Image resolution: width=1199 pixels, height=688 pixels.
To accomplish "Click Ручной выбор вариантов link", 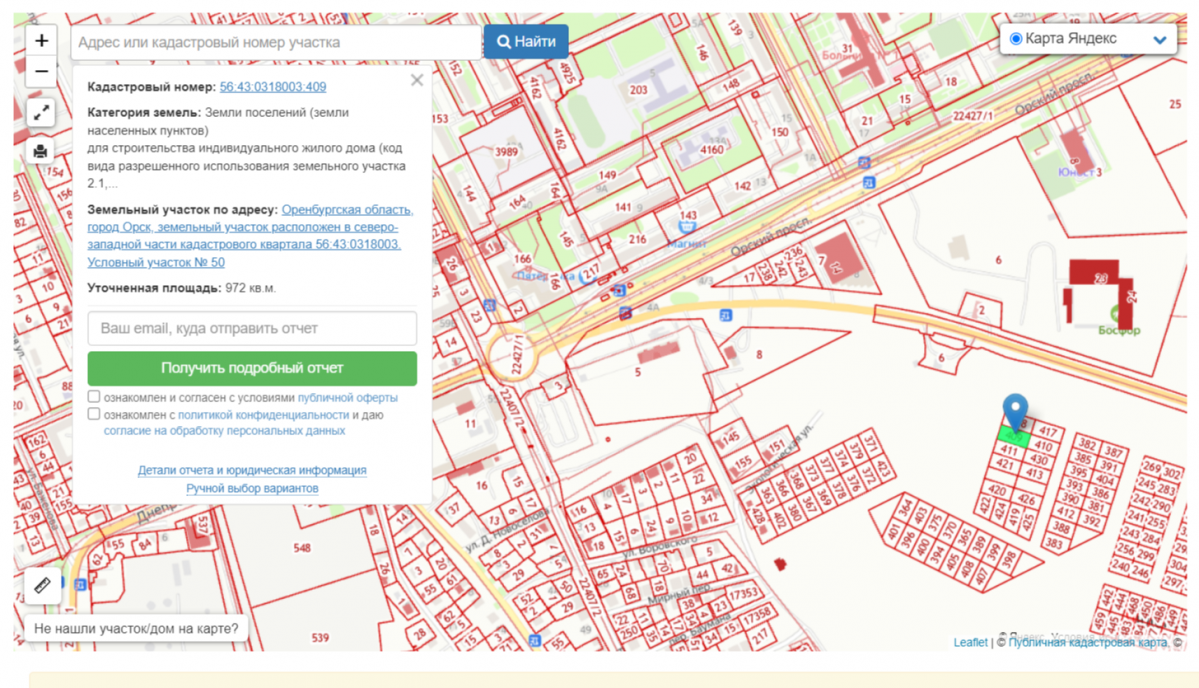I will pos(252,488).
